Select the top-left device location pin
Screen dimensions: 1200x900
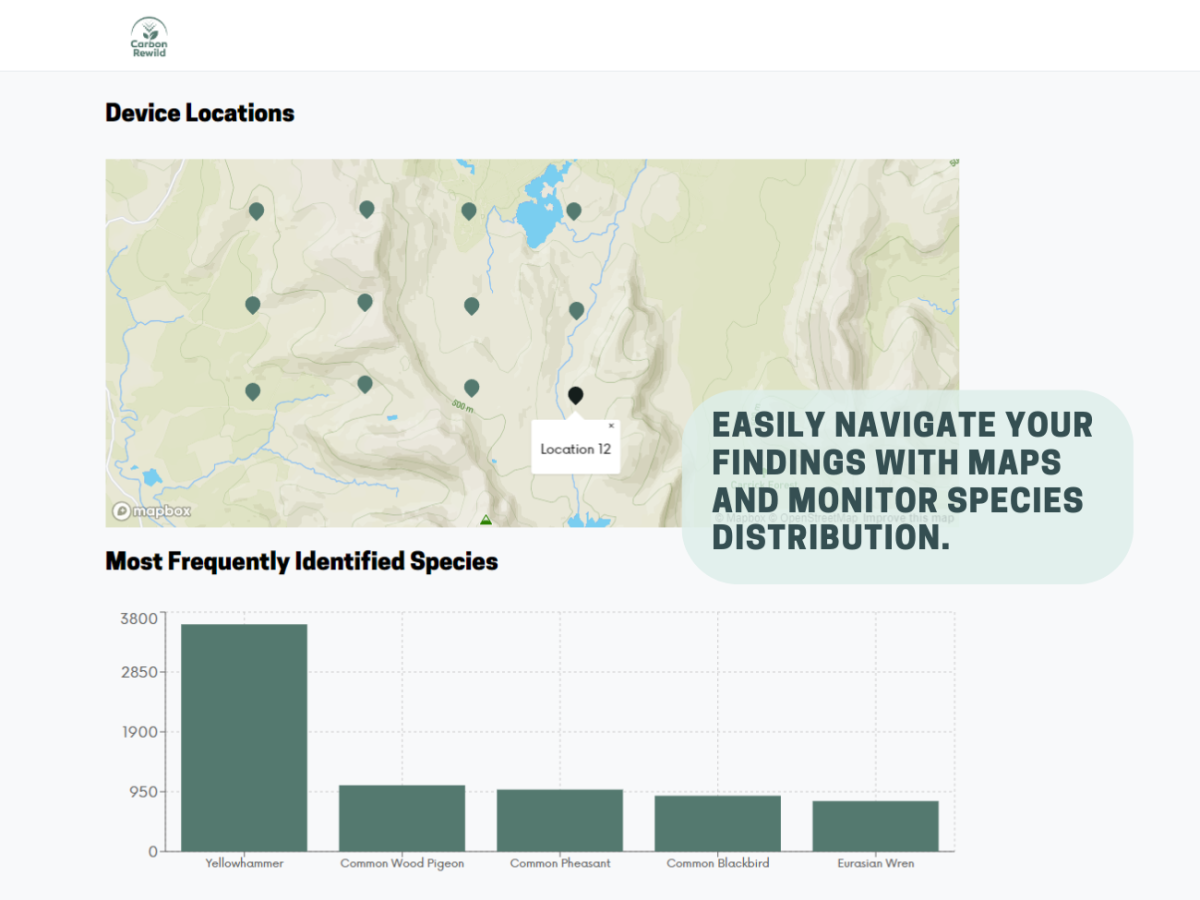256,209
